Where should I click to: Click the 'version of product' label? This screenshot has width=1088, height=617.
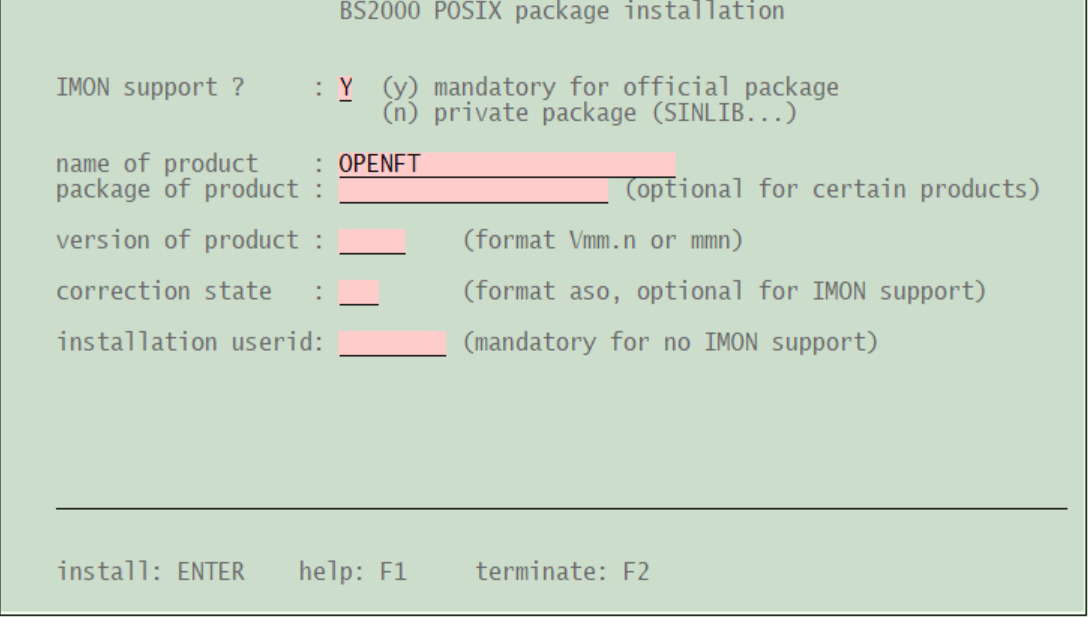(x=178, y=241)
